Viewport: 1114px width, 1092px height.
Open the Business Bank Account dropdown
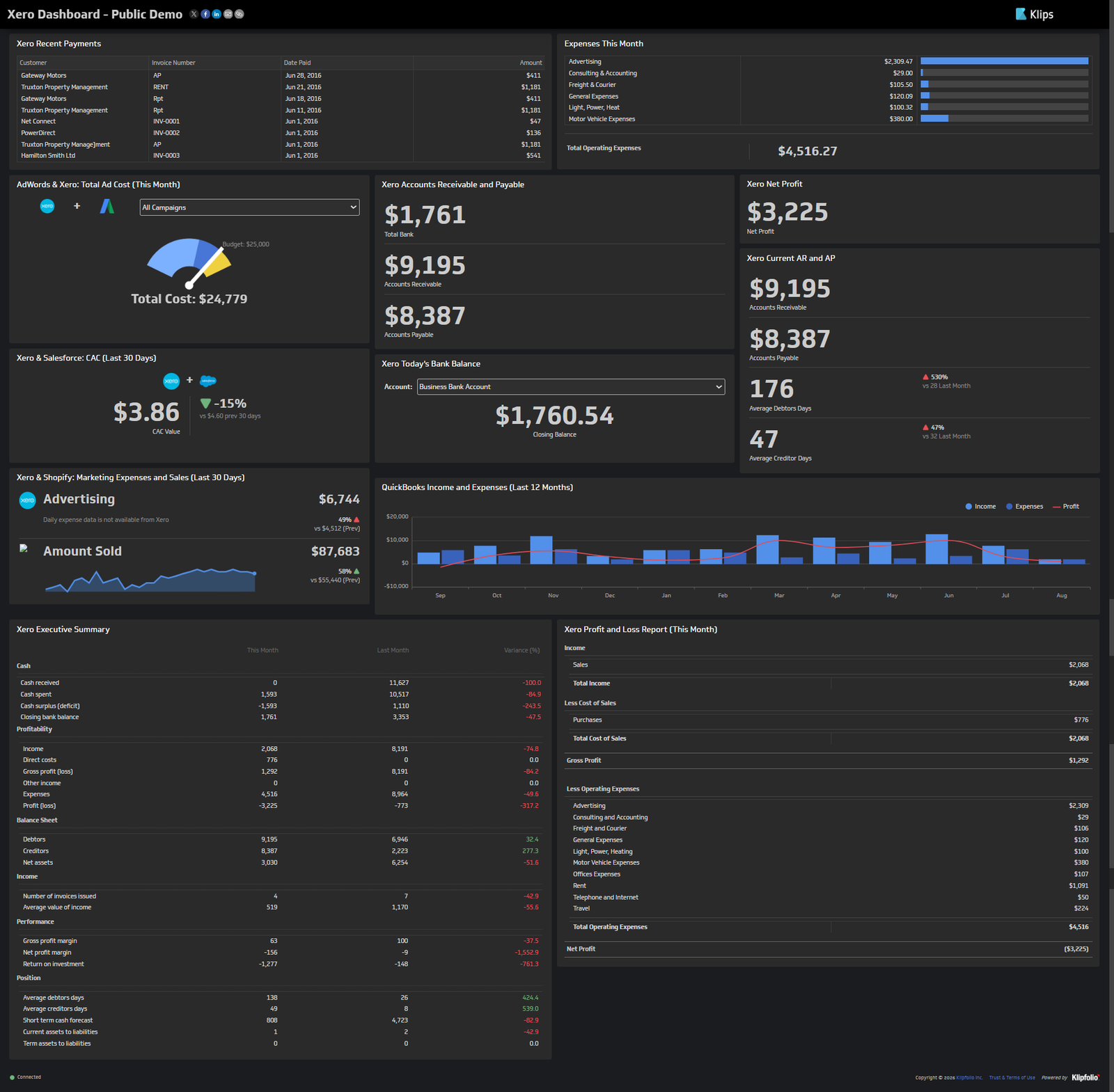tap(571, 387)
